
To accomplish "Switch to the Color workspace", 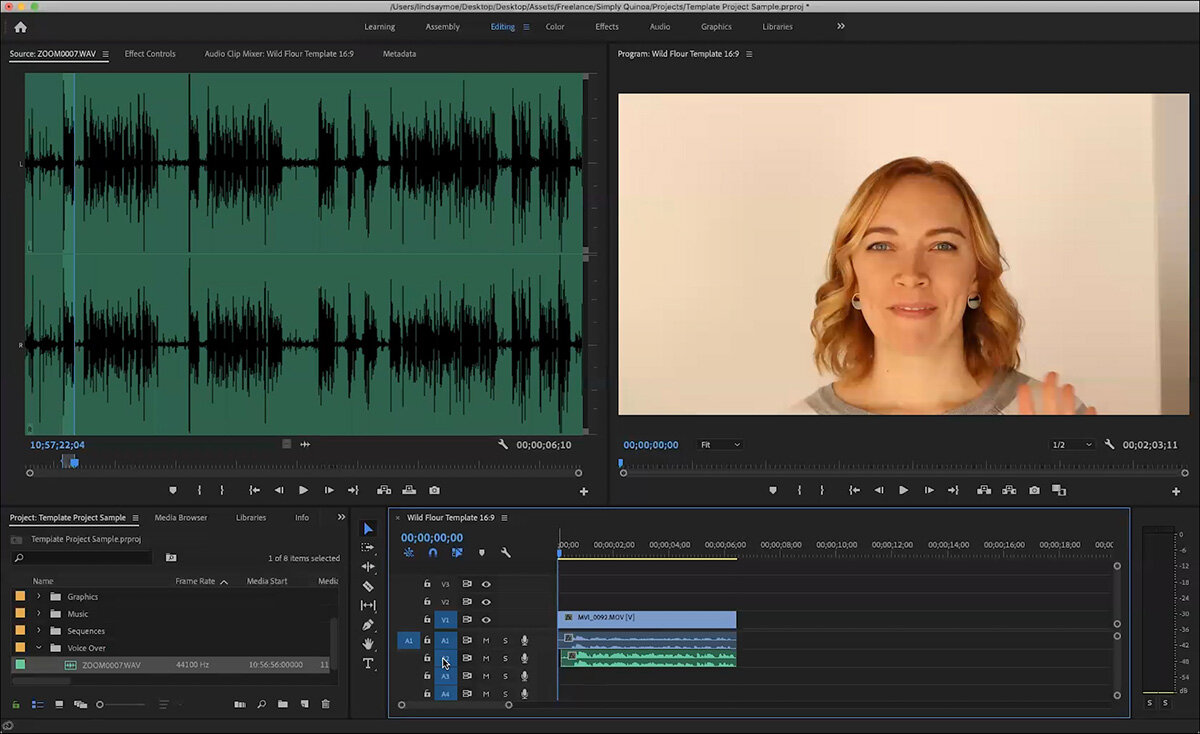I will [x=555, y=27].
